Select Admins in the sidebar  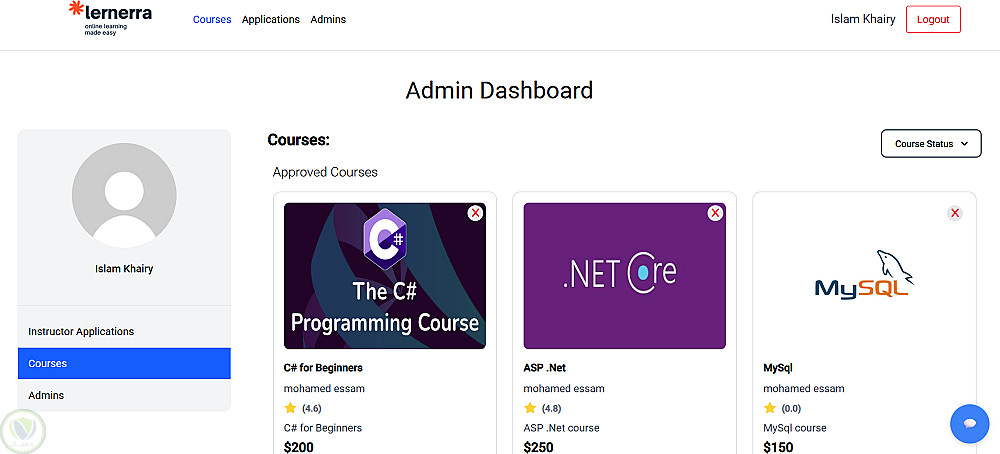click(46, 395)
